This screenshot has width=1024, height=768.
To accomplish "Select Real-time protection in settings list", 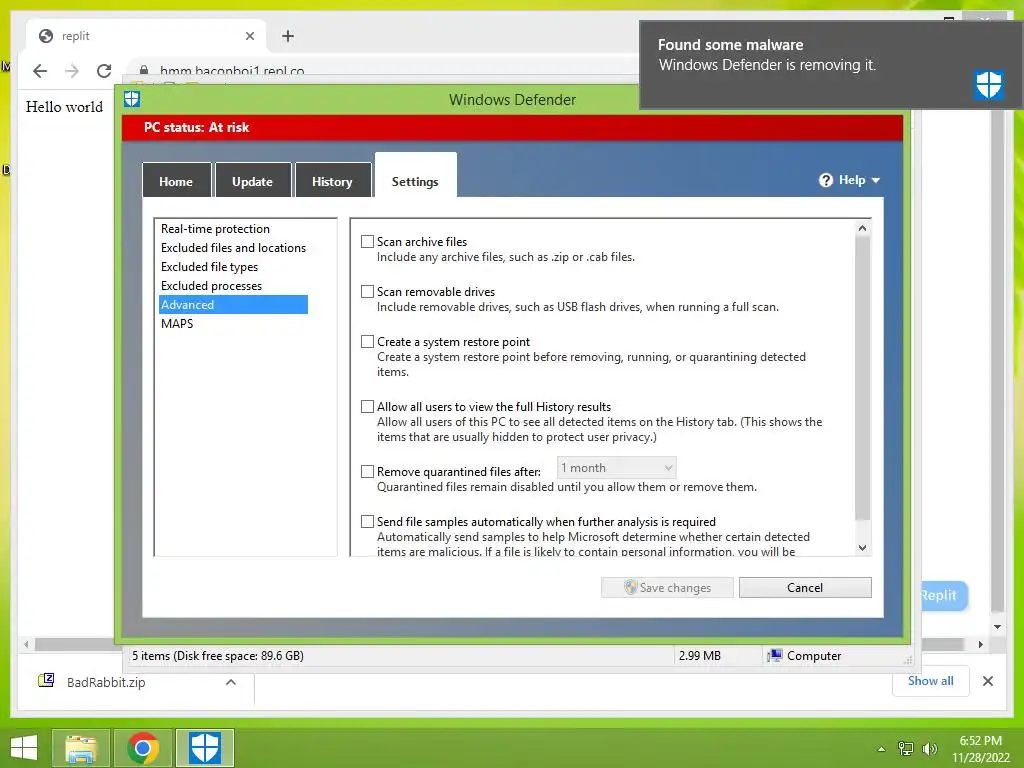I will (215, 229).
